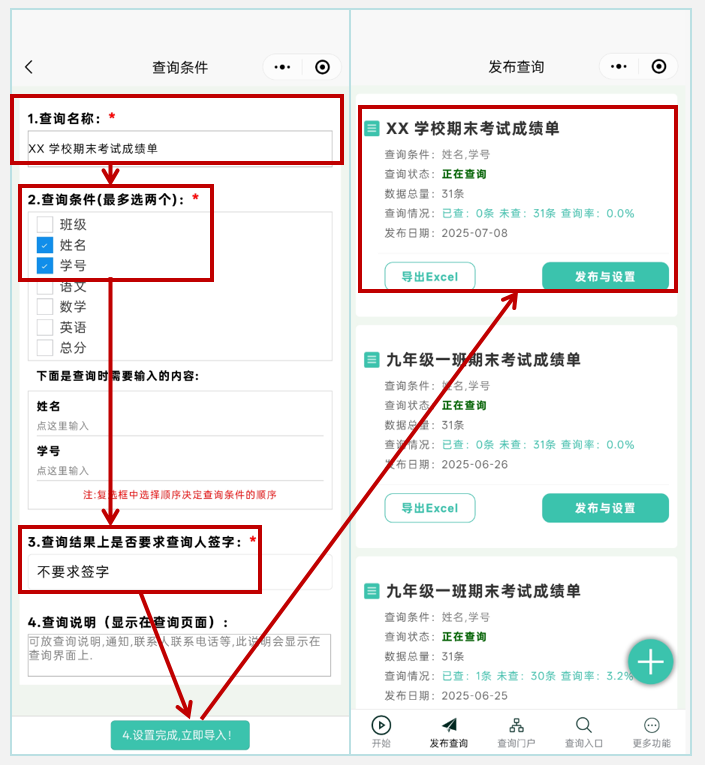Viewport: 705px width, 765px height.
Task: Check the 数学 checkbox
Action: (45, 307)
